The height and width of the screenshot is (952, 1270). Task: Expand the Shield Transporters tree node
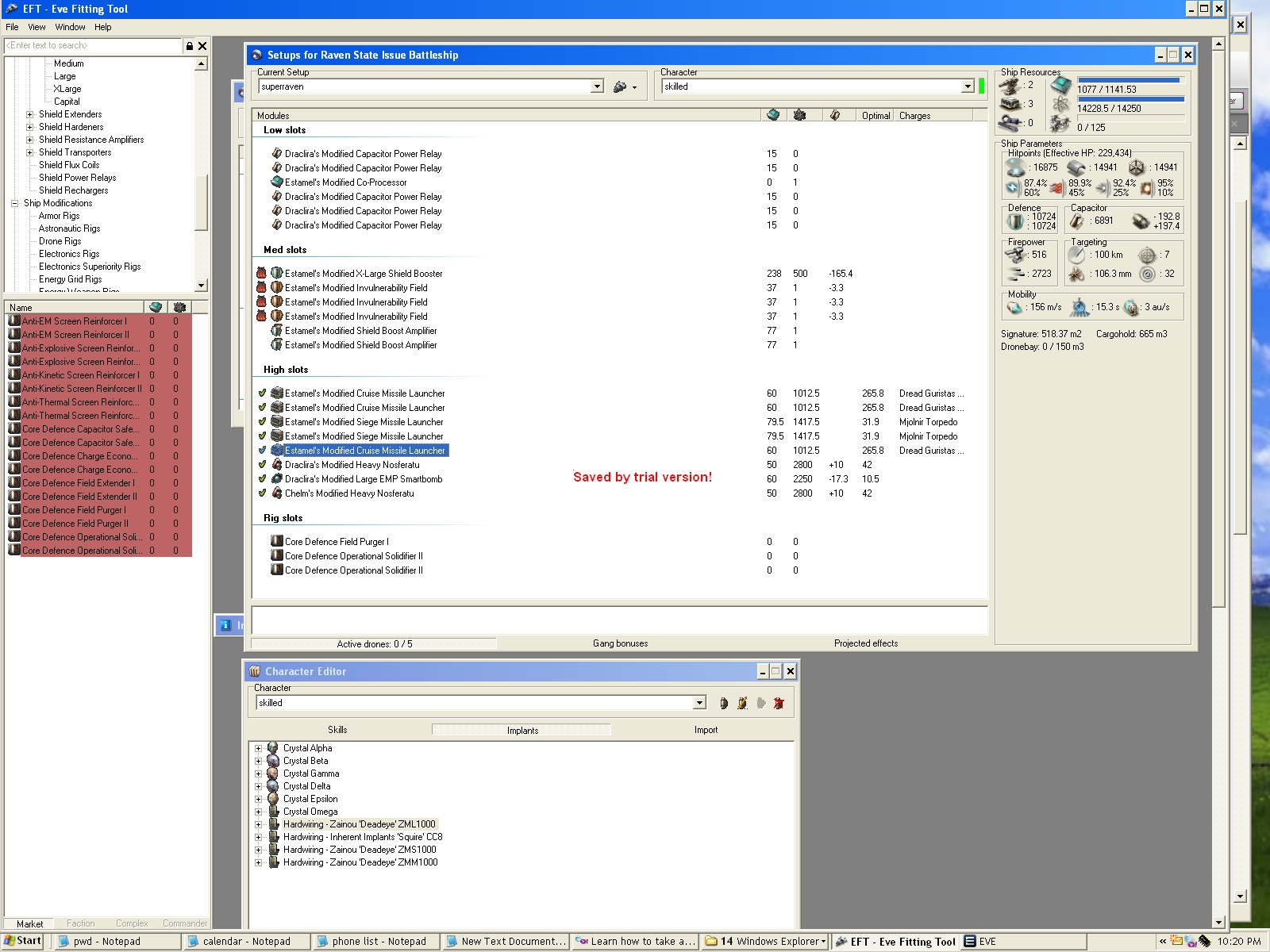coord(30,152)
